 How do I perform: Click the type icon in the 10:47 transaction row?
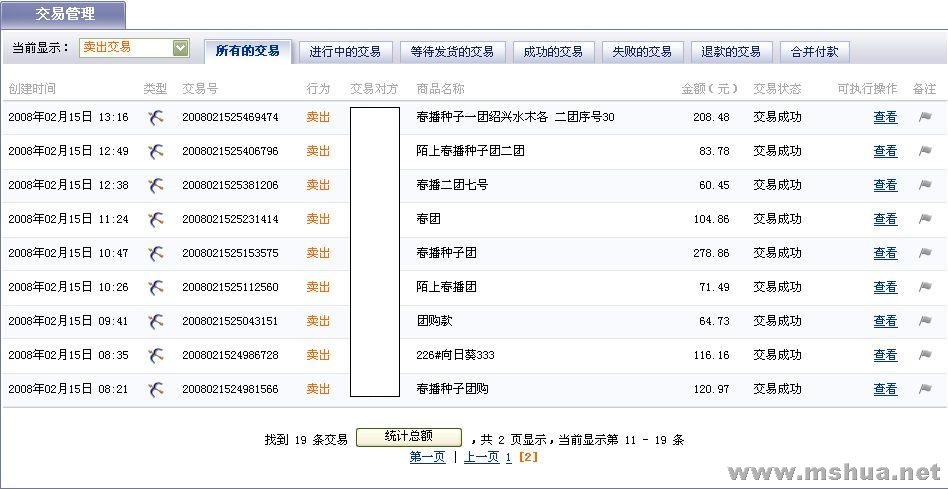pos(155,253)
